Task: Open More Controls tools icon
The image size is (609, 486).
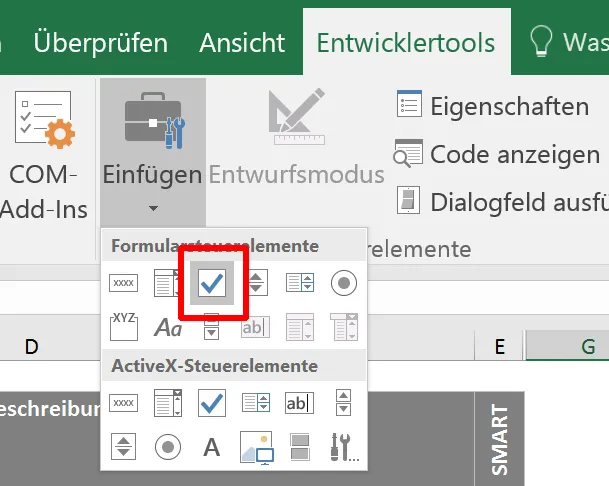Action: 344,447
